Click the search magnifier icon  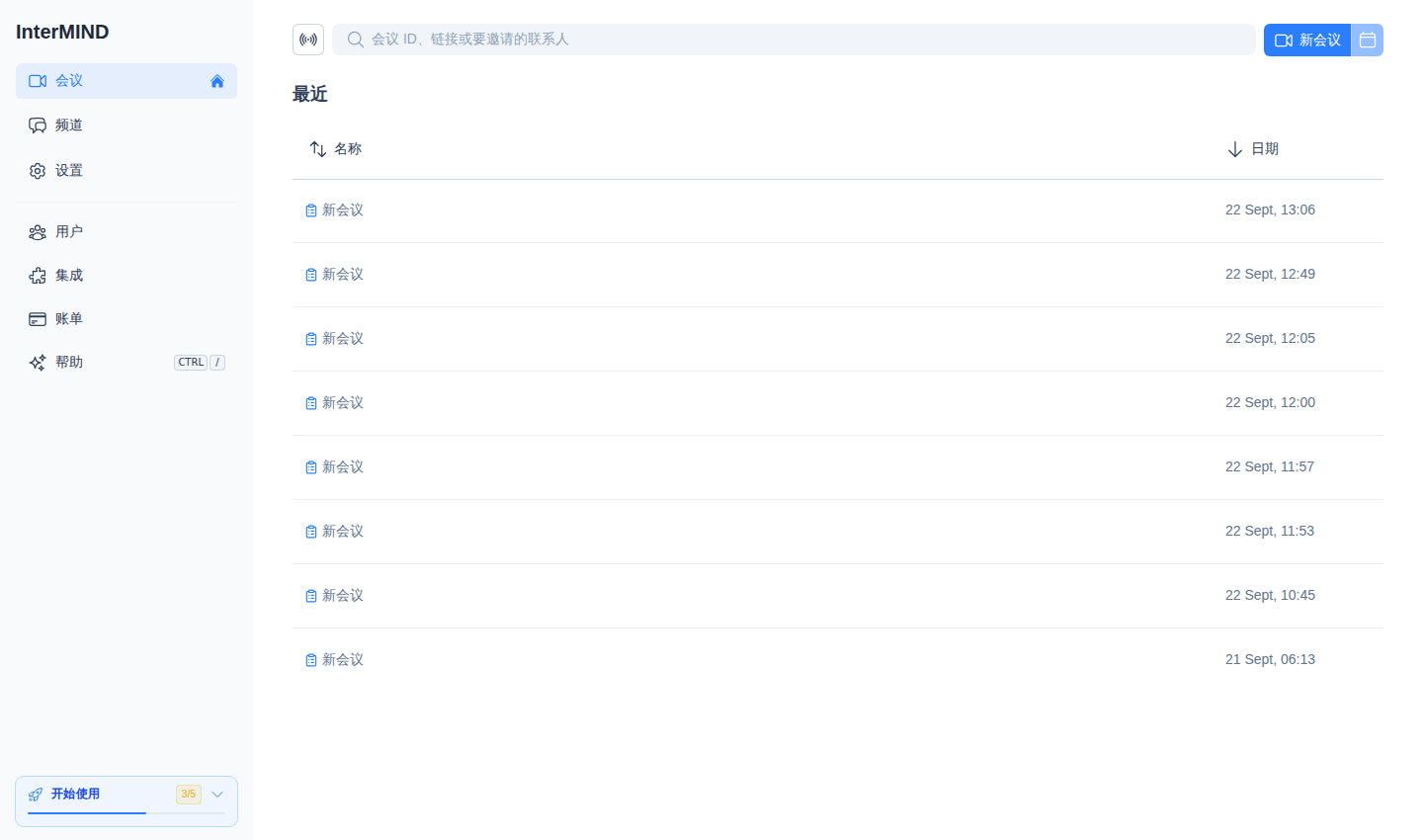tap(356, 40)
